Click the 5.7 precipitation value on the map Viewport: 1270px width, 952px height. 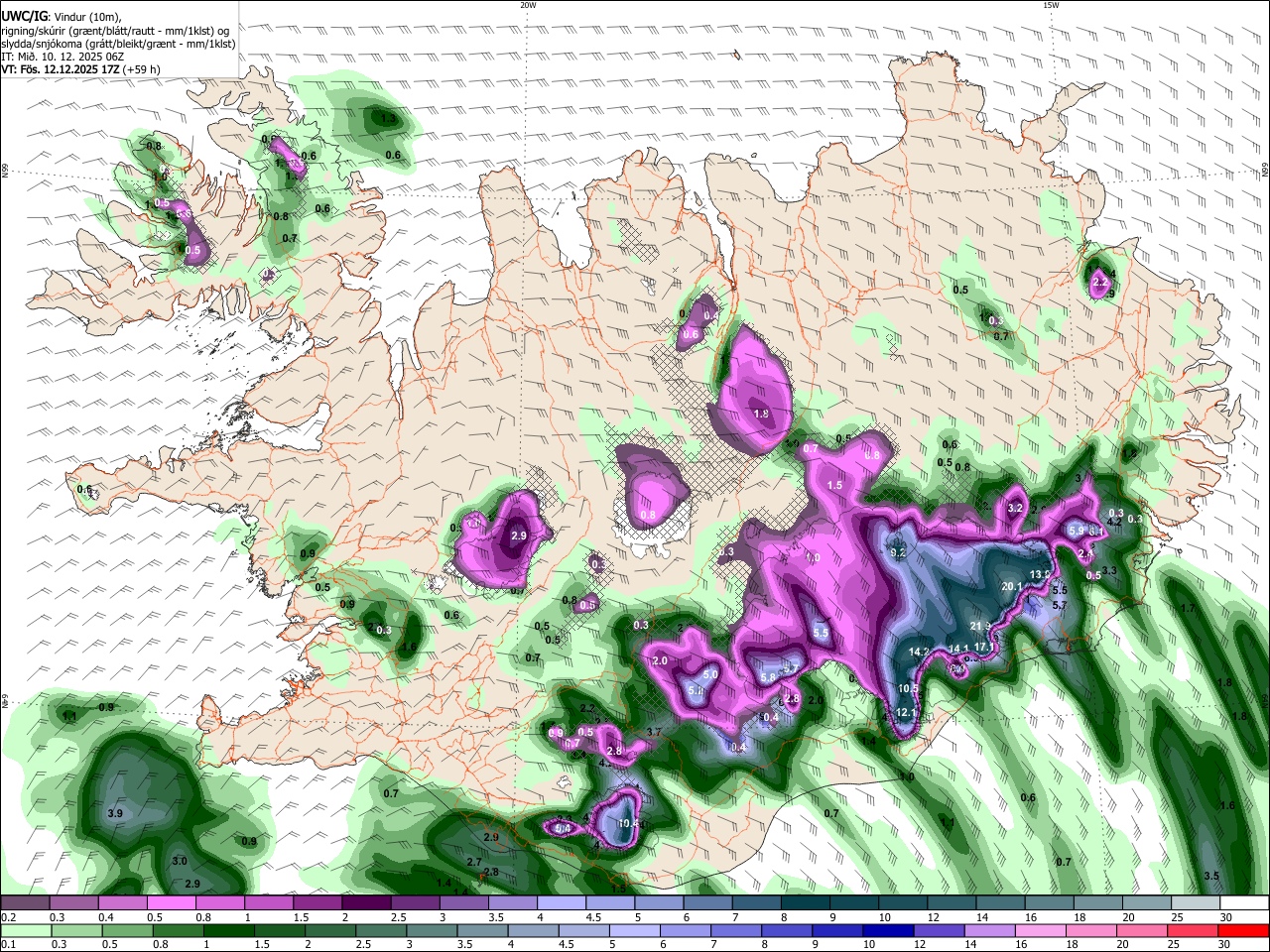coord(1059,605)
